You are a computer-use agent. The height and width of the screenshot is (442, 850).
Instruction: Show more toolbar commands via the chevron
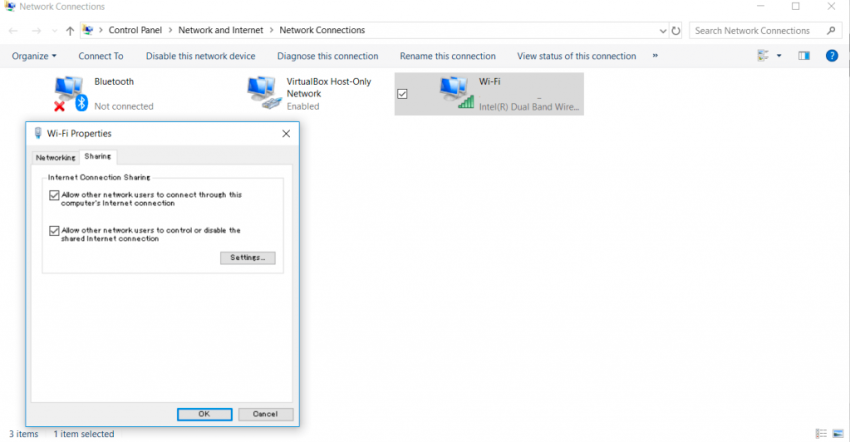pos(655,55)
